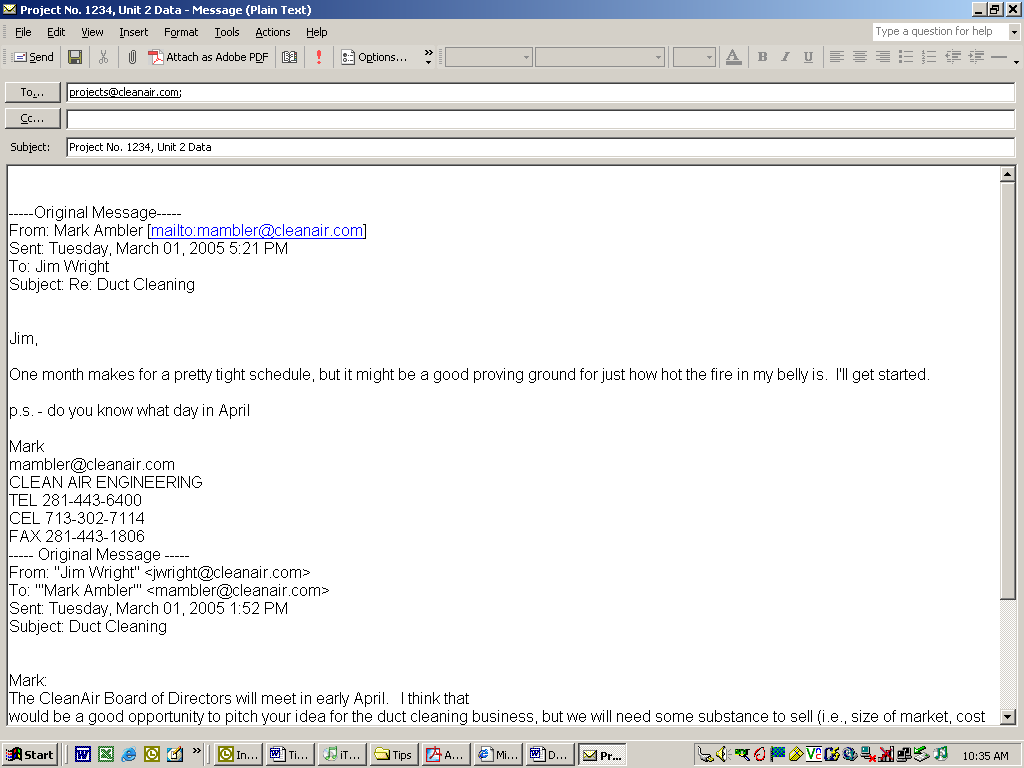Switch to the 'Mi...' Internet Explorer taskbar button
Image resolution: width=1024 pixels, height=768 pixels.
[498, 755]
